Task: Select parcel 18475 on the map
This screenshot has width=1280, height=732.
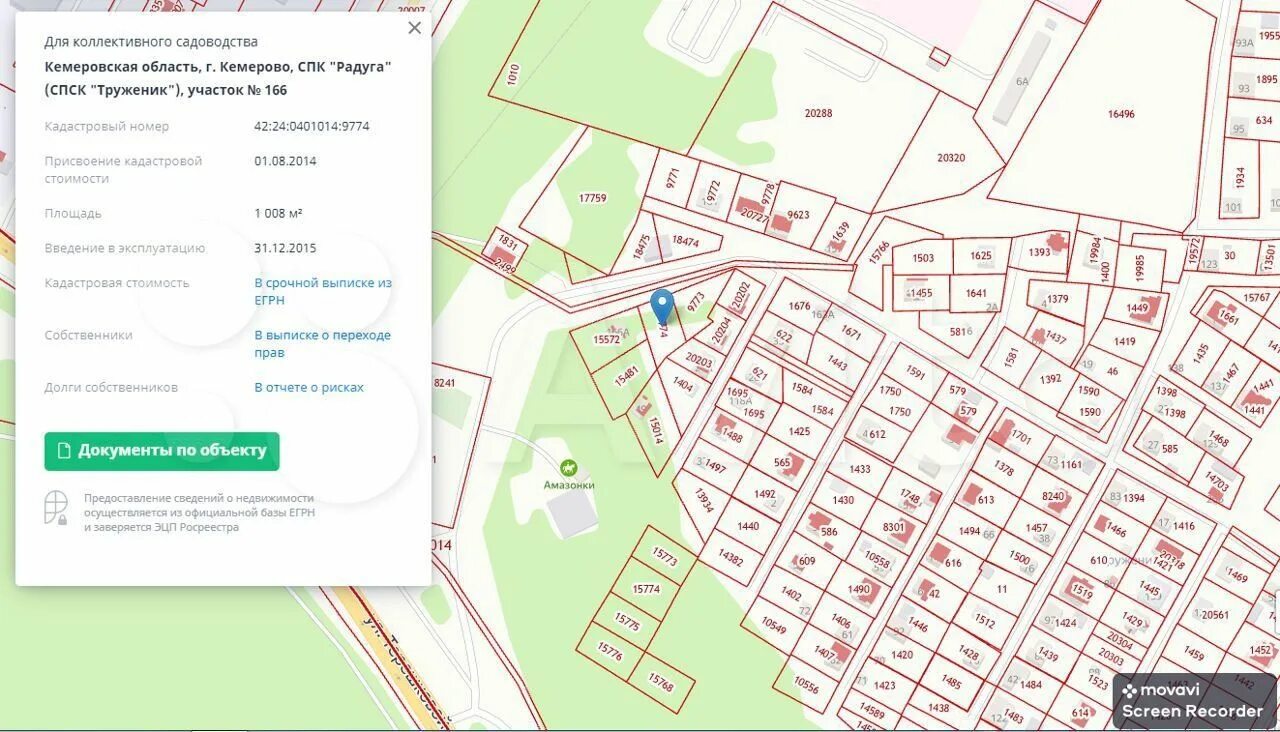Action: [x=642, y=247]
